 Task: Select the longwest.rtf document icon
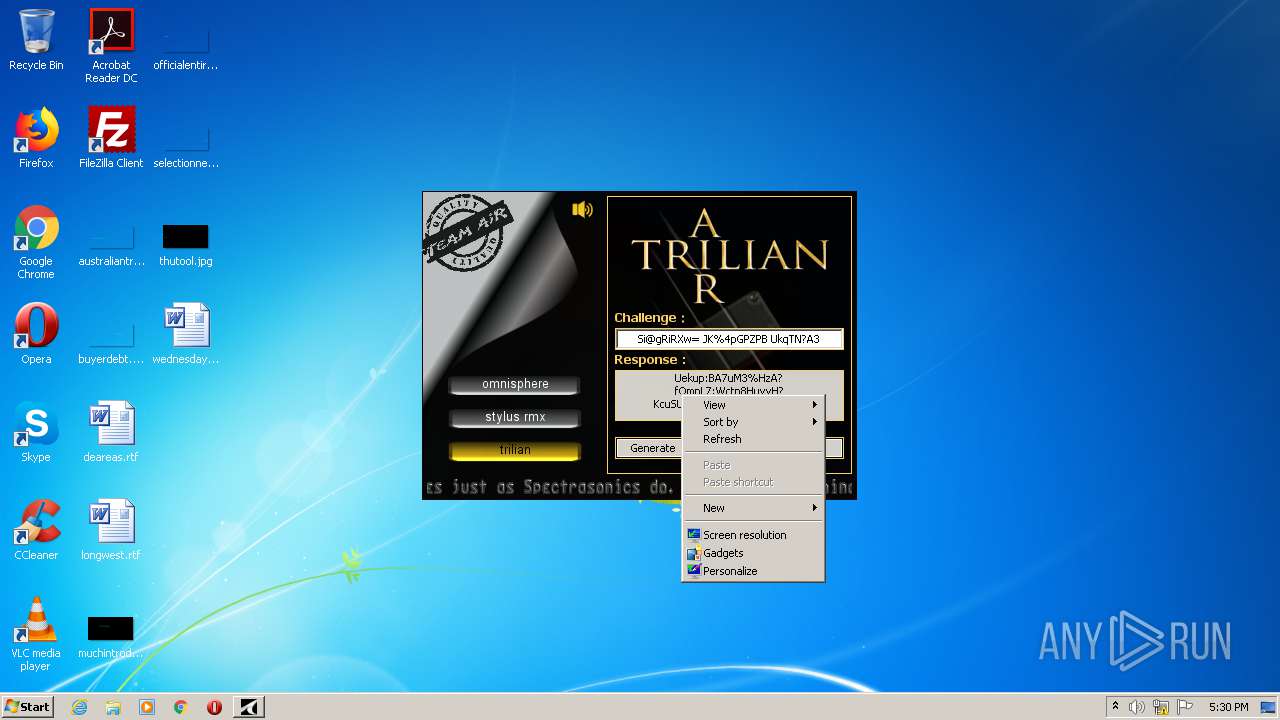click(111, 530)
